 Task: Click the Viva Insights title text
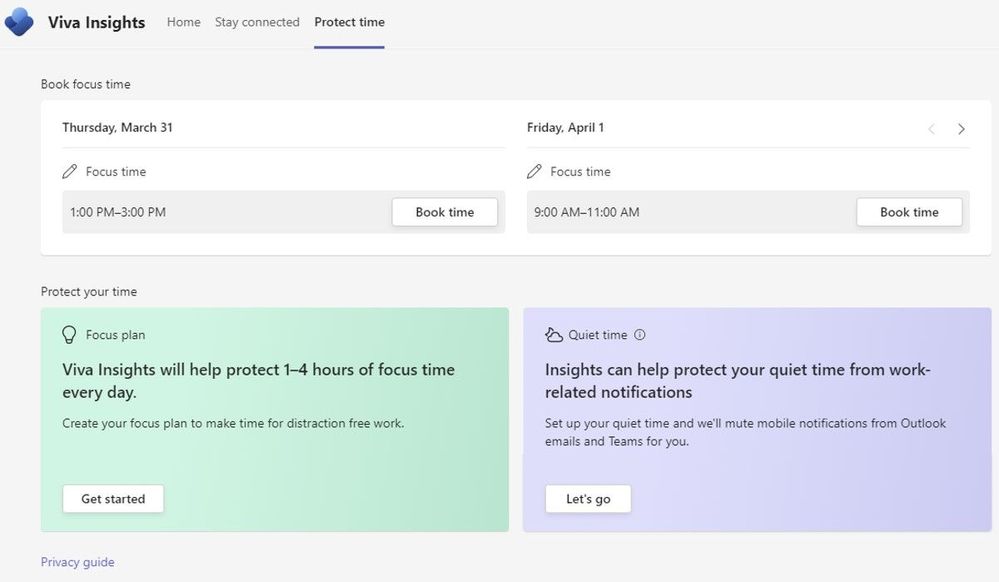coord(96,22)
